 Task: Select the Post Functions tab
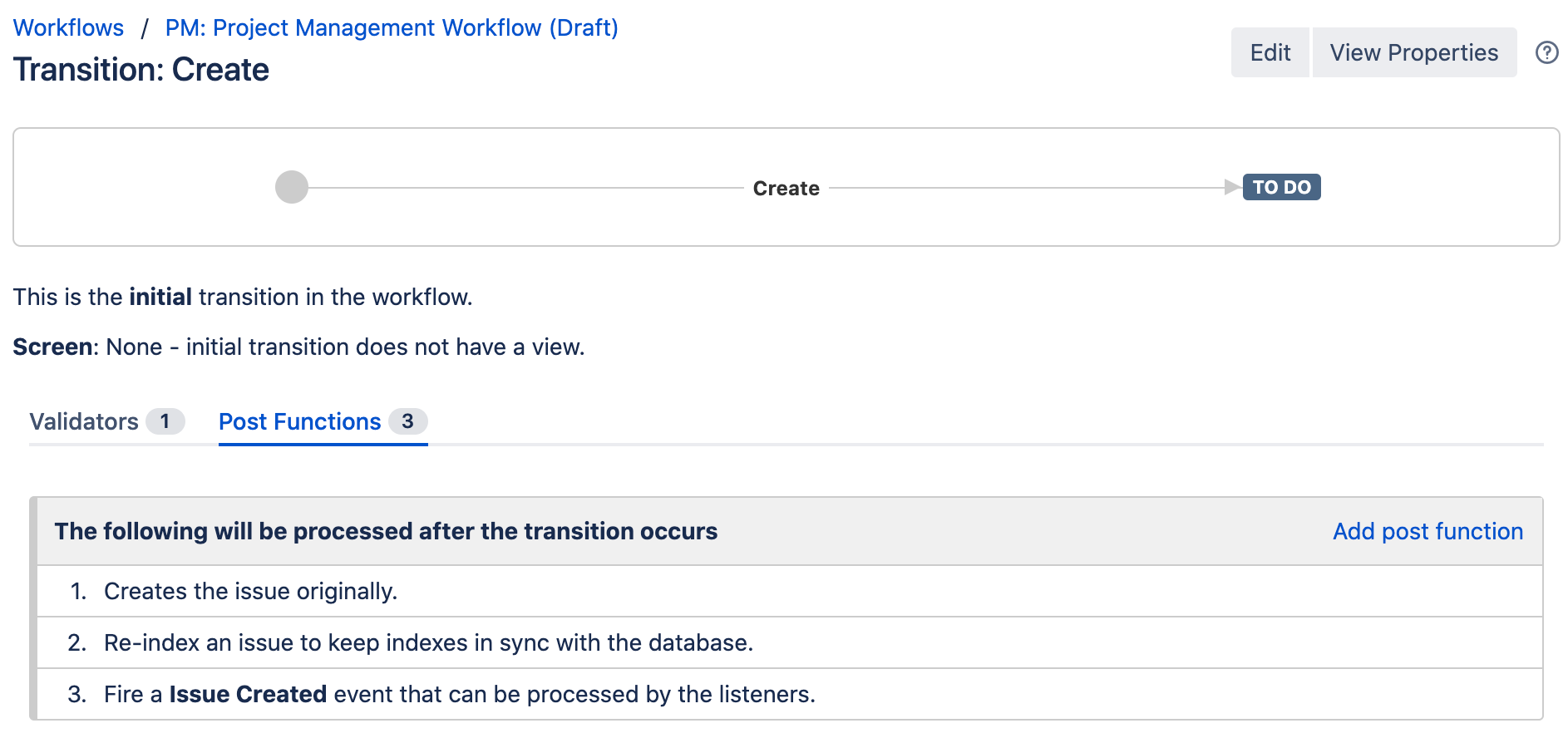coord(299,421)
